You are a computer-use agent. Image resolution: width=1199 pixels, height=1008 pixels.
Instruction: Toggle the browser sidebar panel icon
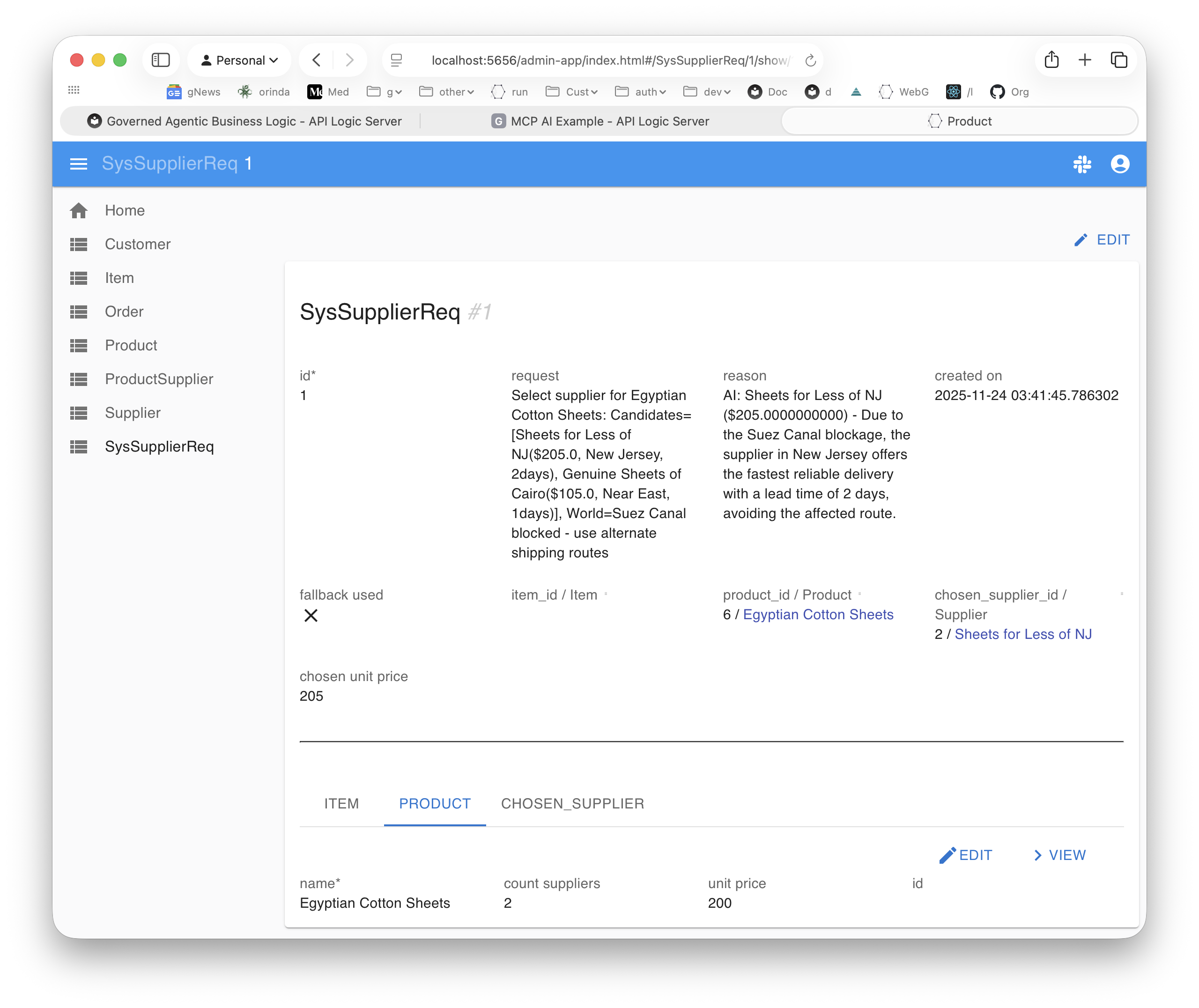click(x=161, y=60)
